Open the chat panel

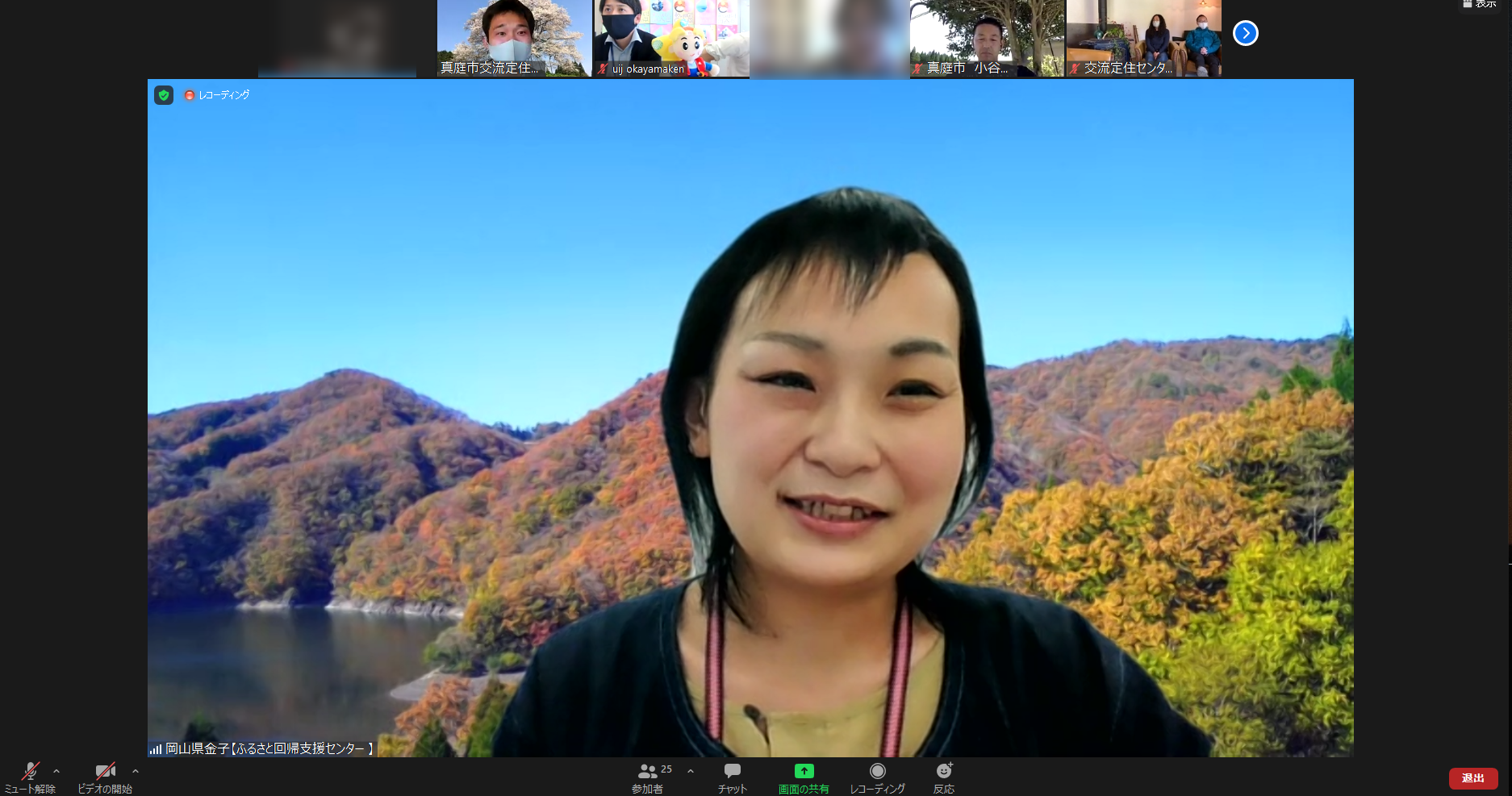pos(733,777)
